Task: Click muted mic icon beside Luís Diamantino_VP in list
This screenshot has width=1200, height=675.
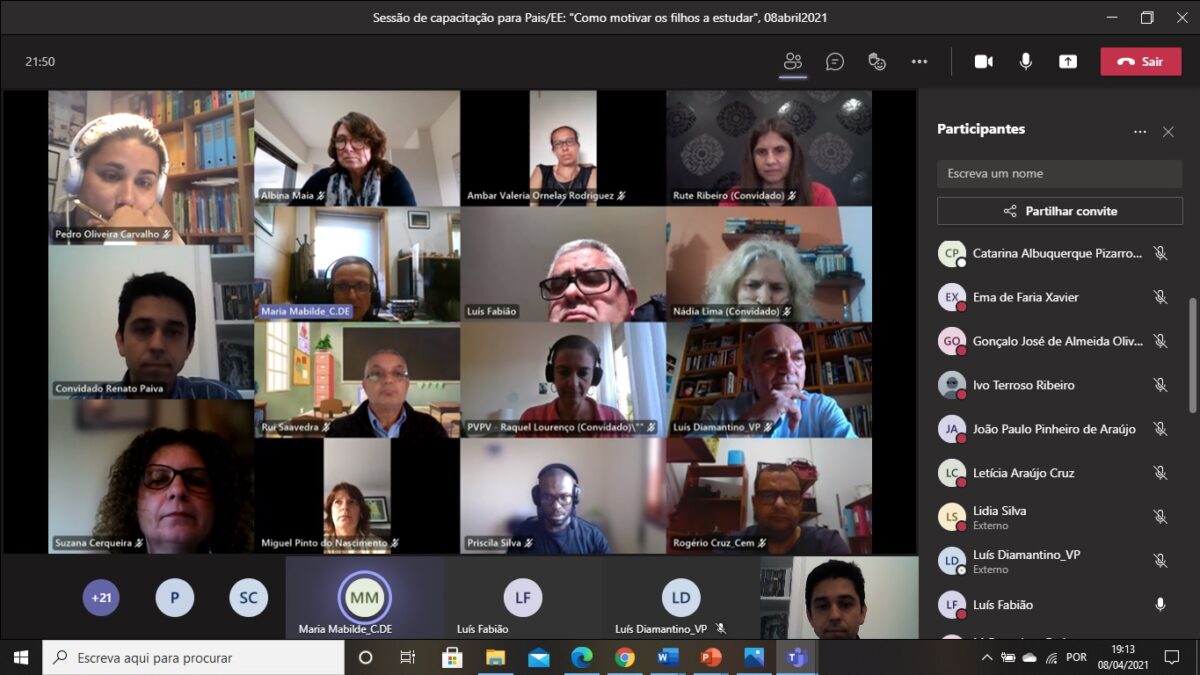Action: 1160,561
